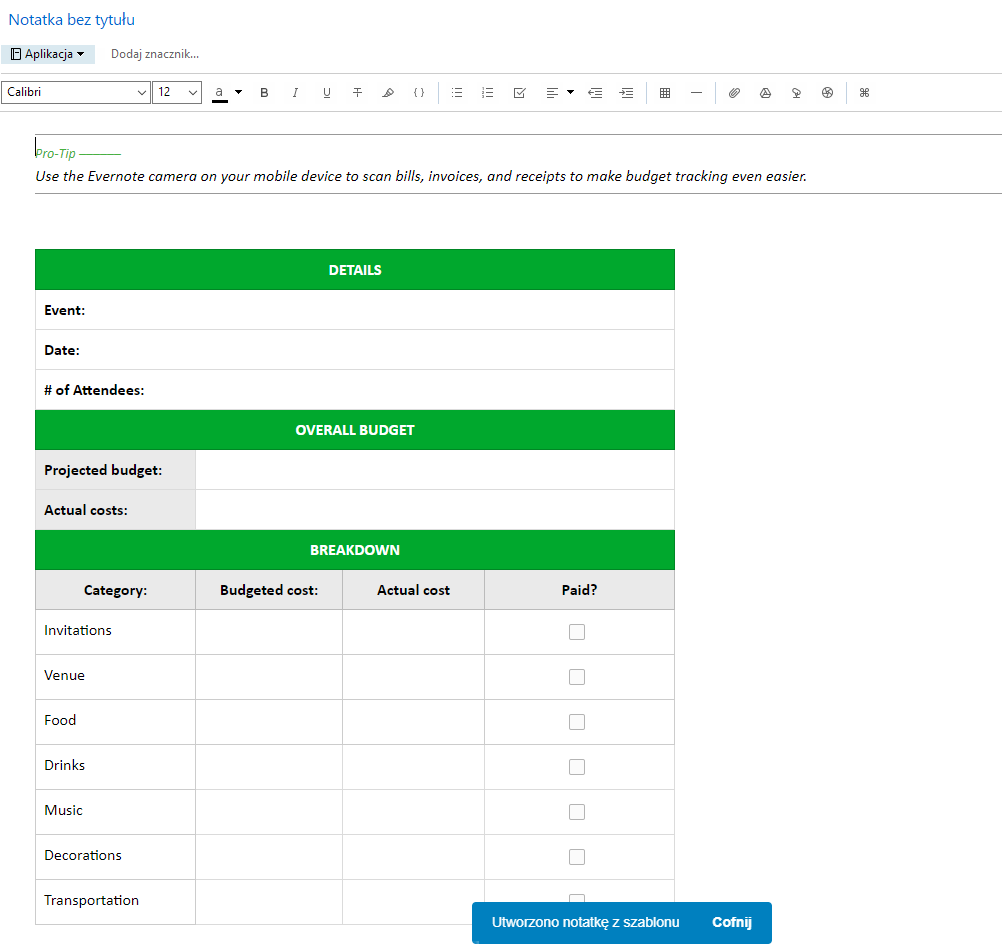Click Cofnij to undo template note

732,922
